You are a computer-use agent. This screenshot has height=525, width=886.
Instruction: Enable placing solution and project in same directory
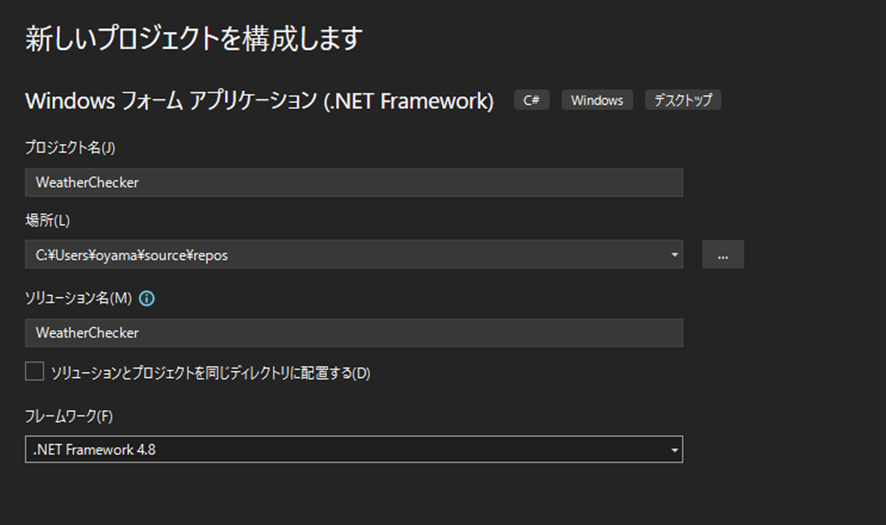pyautogui.click(x=34, y=371)
